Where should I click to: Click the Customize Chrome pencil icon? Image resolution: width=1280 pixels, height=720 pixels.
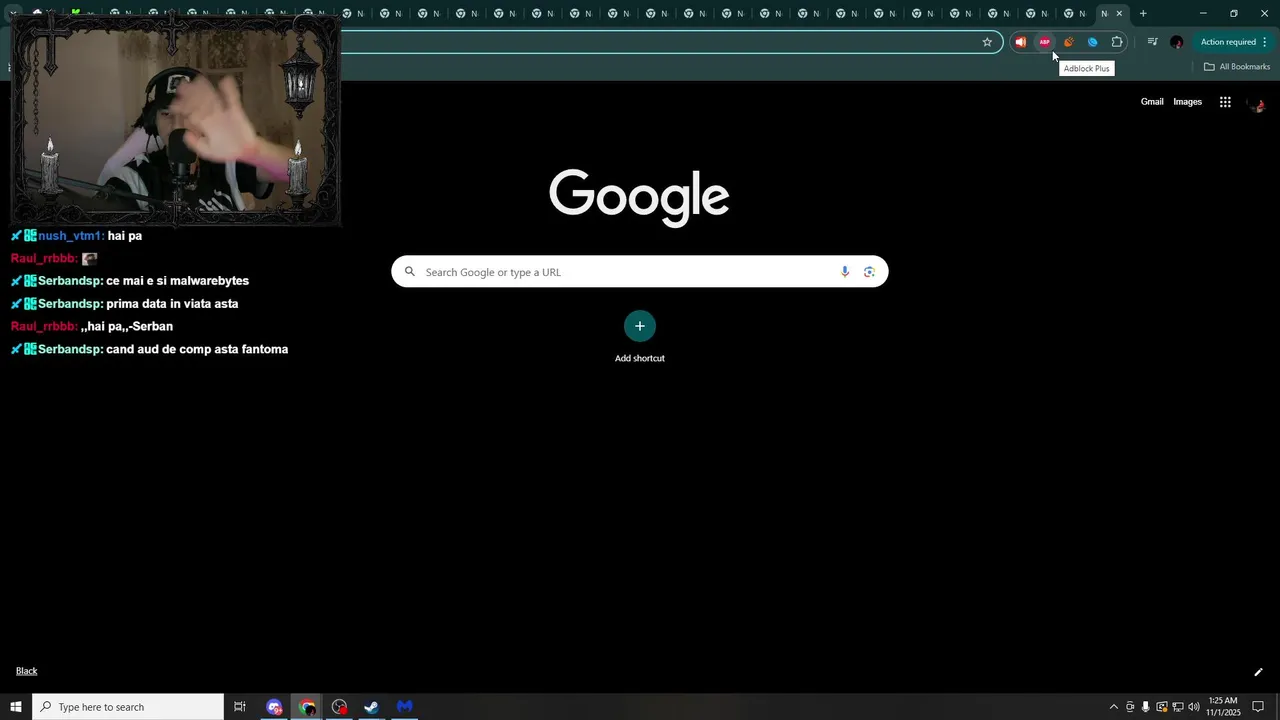click(x=1258, y=672)
